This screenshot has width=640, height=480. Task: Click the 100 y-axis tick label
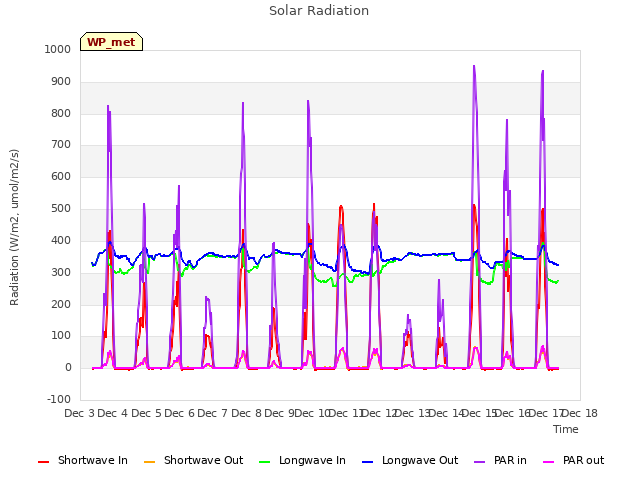tap(61, 336)
